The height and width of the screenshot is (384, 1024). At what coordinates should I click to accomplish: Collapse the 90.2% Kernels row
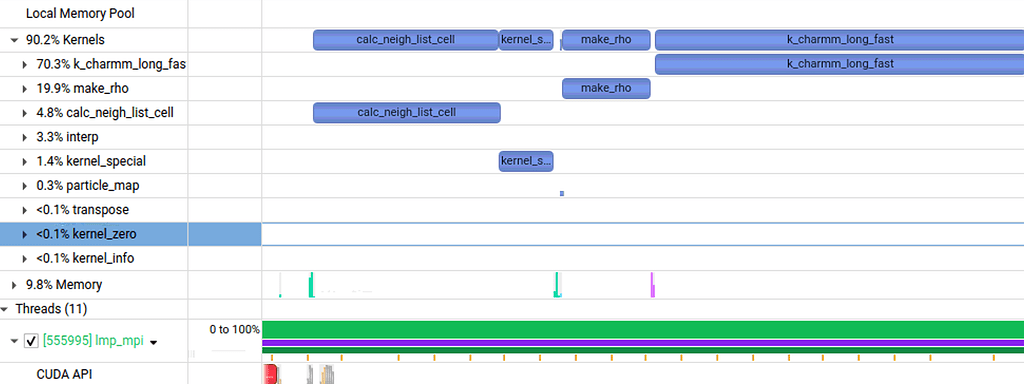click(x=14, y=40)
